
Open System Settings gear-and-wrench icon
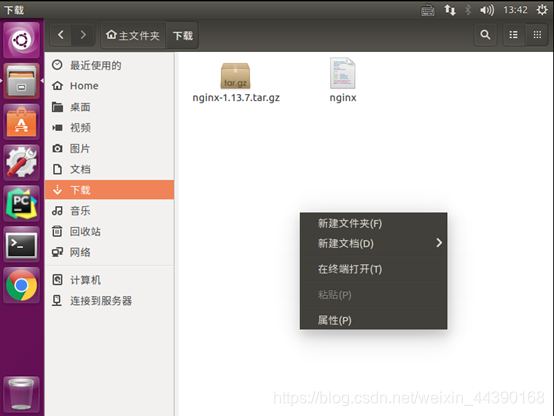pos(22,163)
